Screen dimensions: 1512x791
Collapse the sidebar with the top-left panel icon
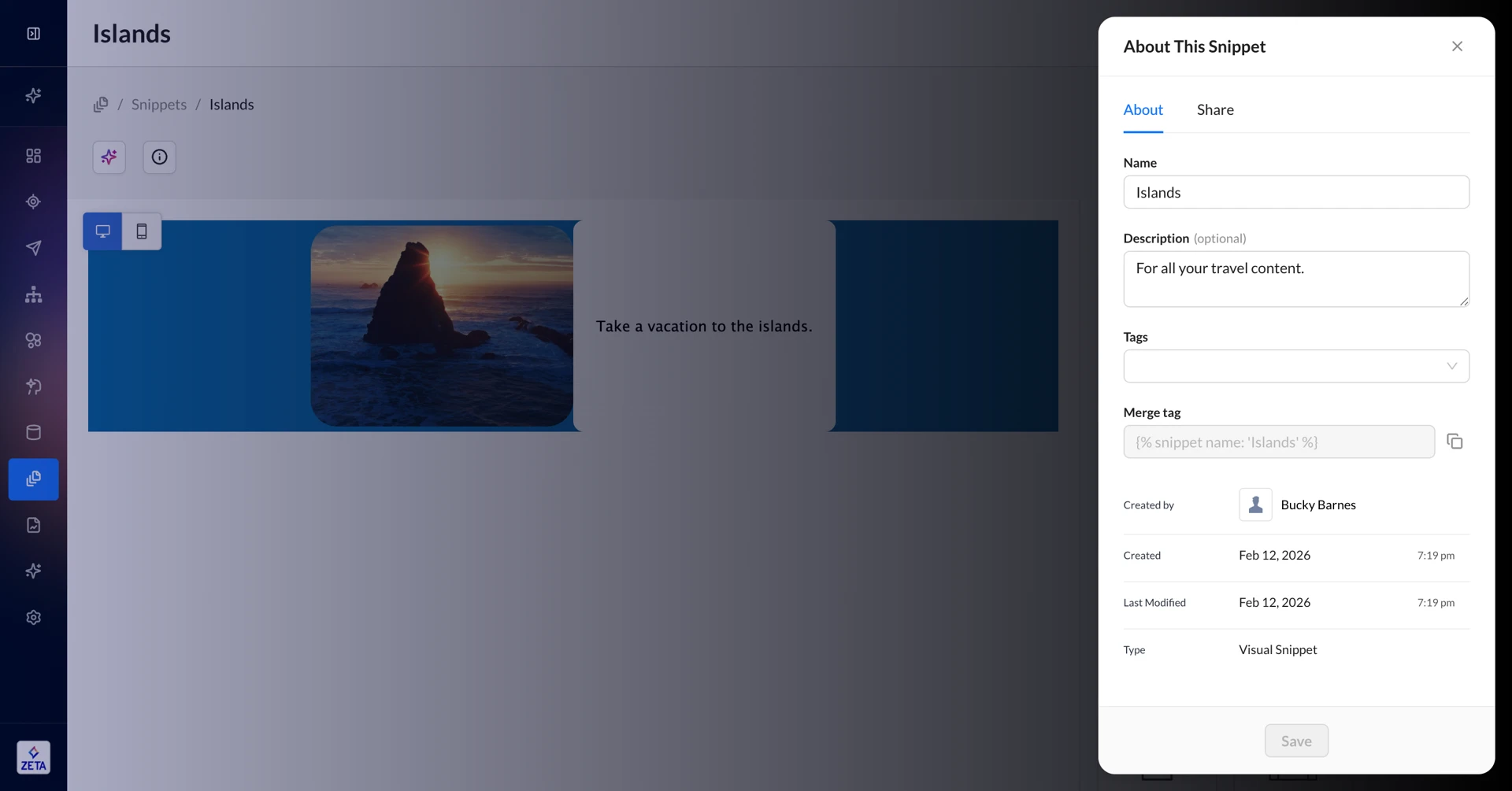33,33
